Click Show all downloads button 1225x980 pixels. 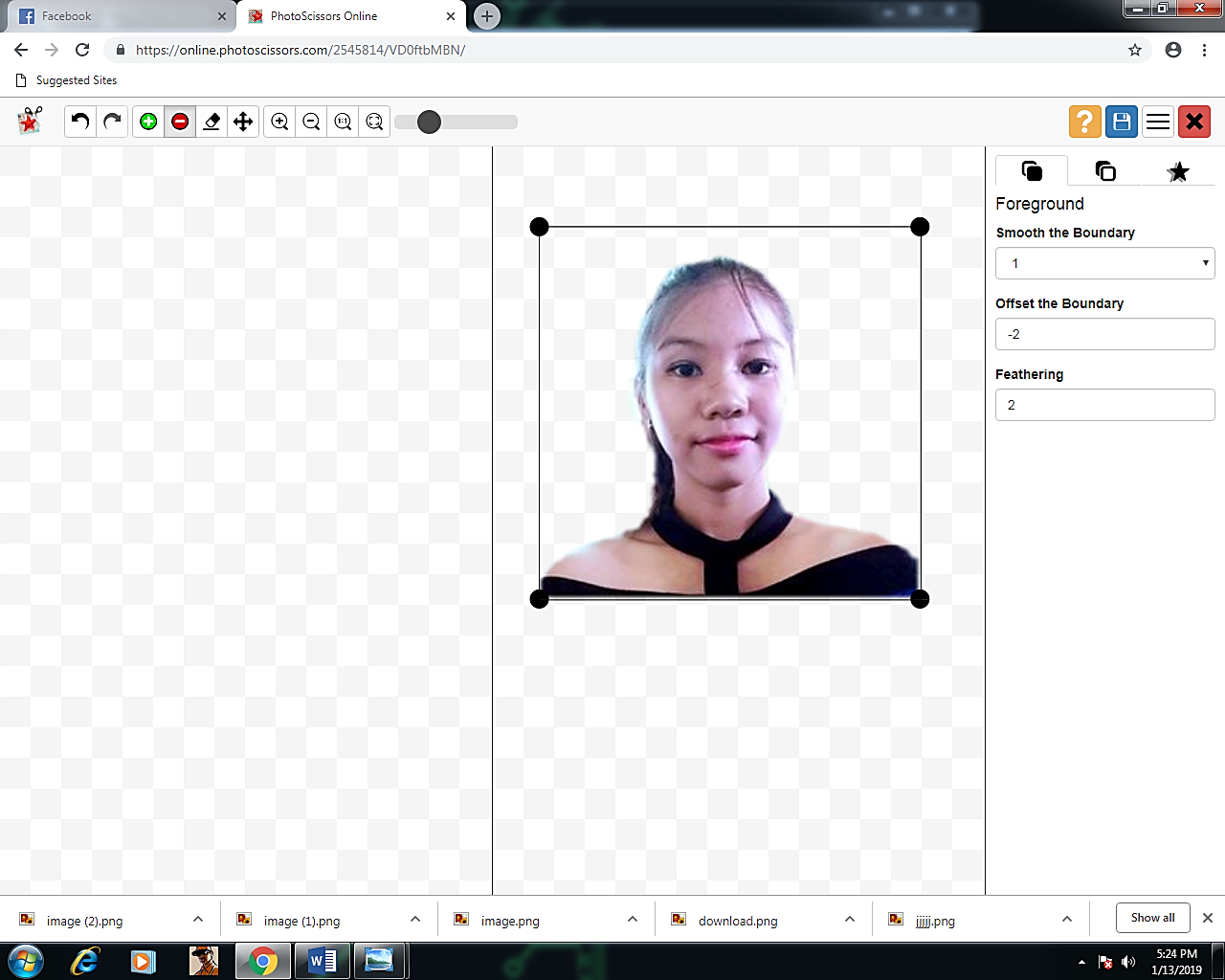coord(1153,918)
